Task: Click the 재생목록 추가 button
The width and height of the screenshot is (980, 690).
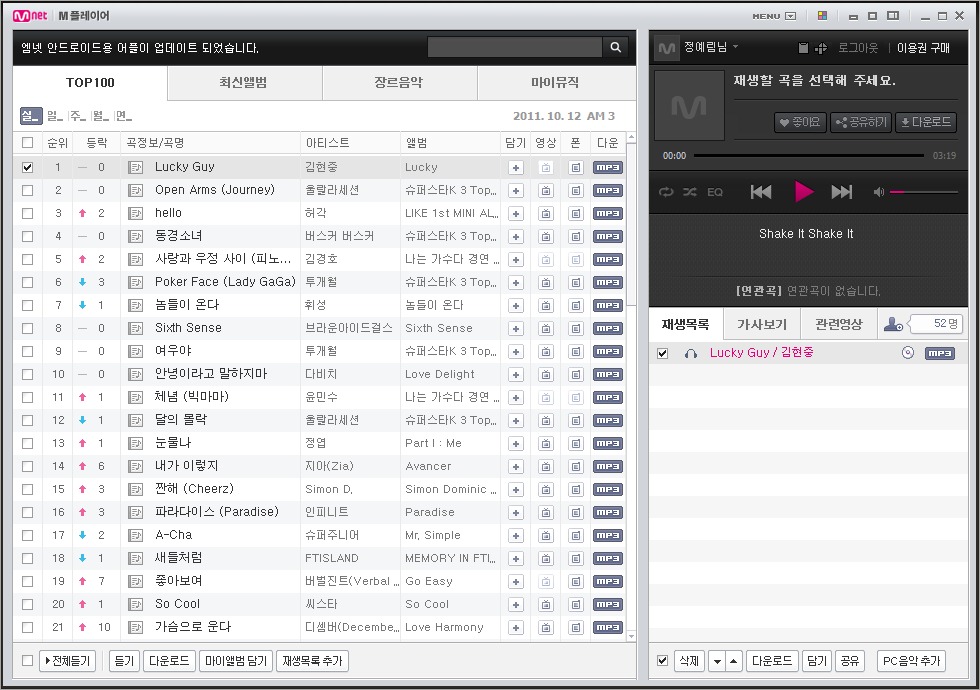Action: click(x=312, y=661)
